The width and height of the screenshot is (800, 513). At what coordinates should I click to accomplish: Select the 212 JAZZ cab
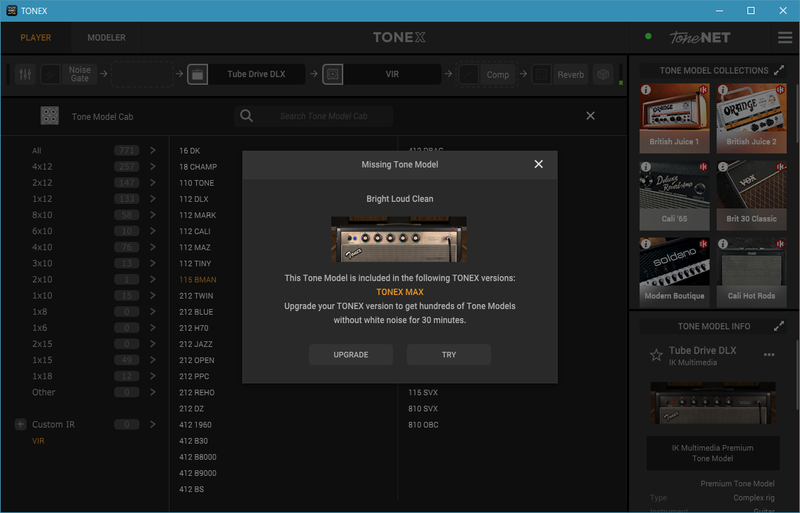195,344
